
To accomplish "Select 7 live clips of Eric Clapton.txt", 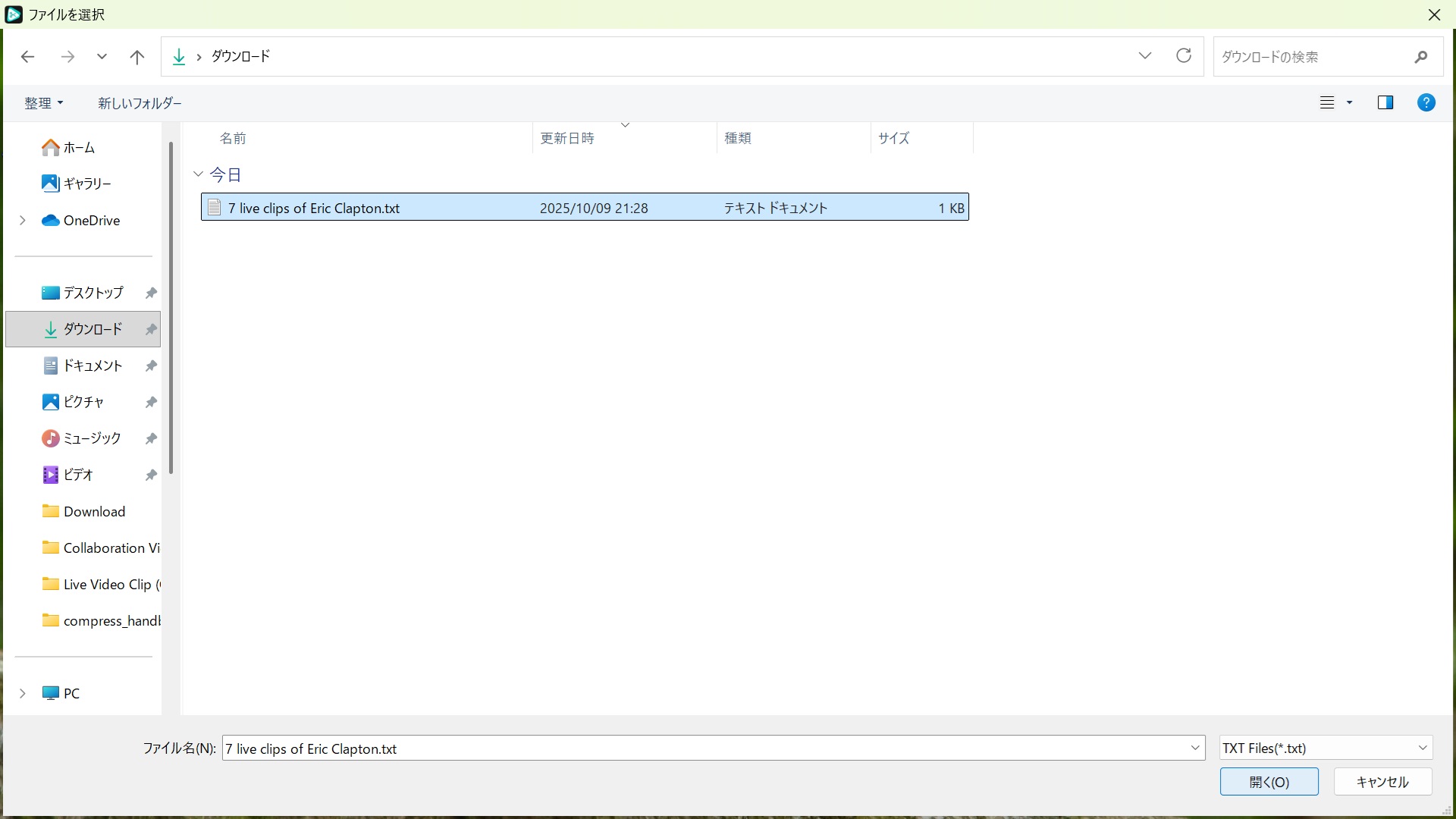I will 314,208.
